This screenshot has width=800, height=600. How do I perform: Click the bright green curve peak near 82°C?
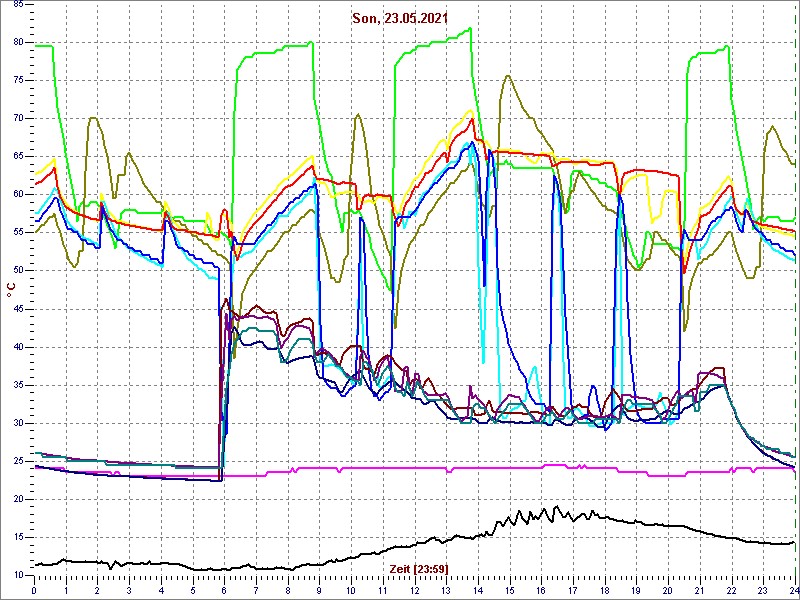tap(470, 28)
